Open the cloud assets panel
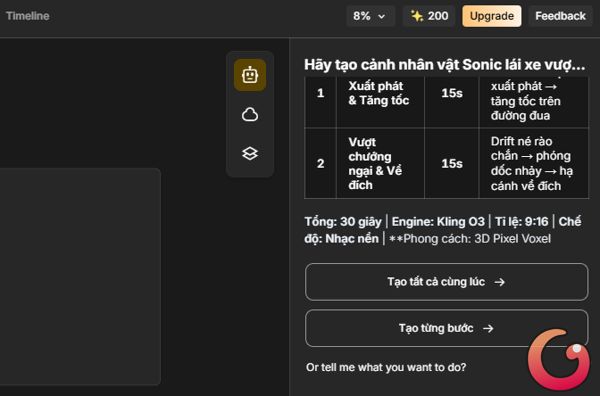 click(x=250, y=114)
